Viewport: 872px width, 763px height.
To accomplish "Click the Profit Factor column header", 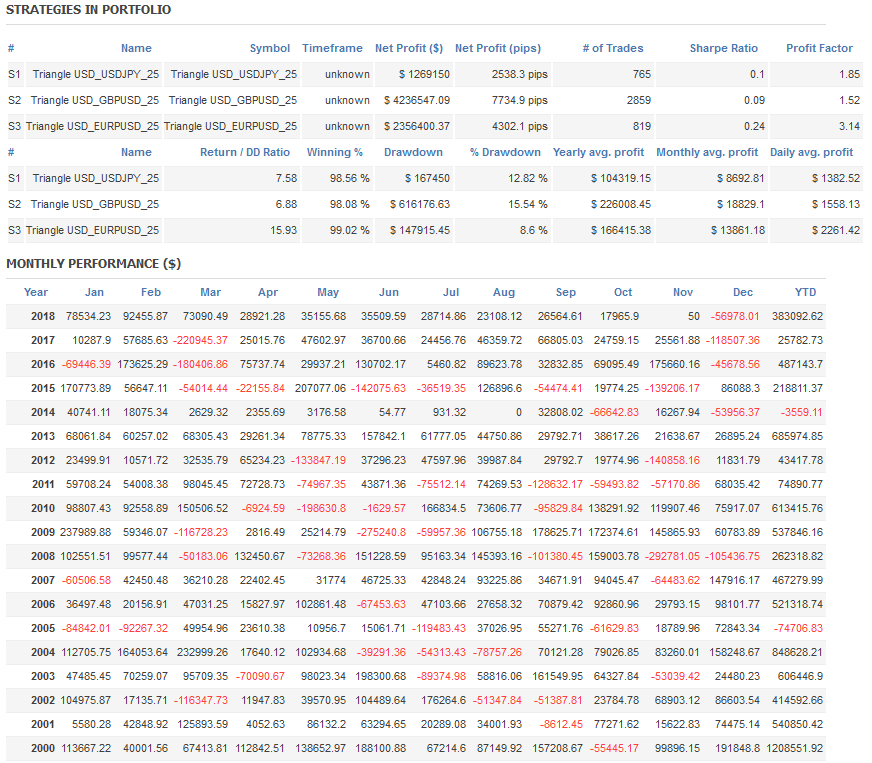I will click(x=819, y=48).
